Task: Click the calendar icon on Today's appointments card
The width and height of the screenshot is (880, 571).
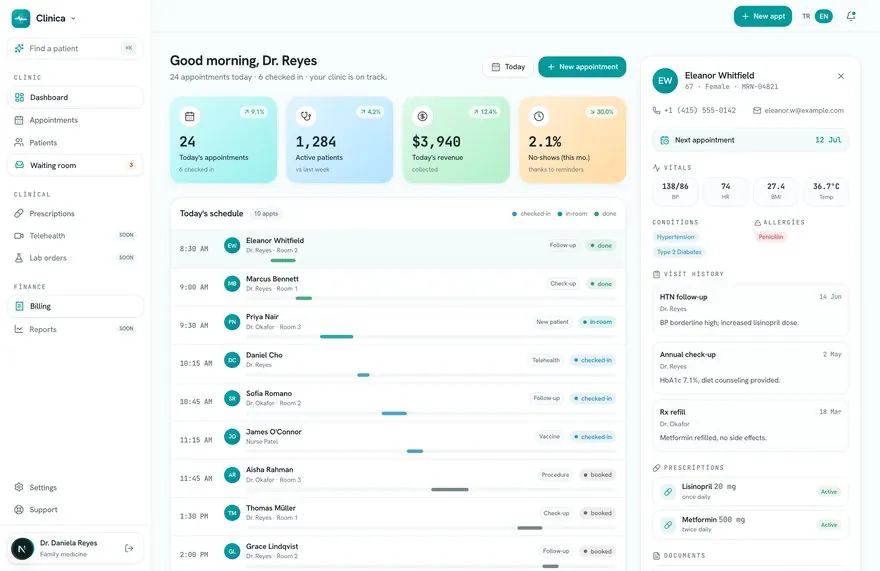Action: (190, 116)
